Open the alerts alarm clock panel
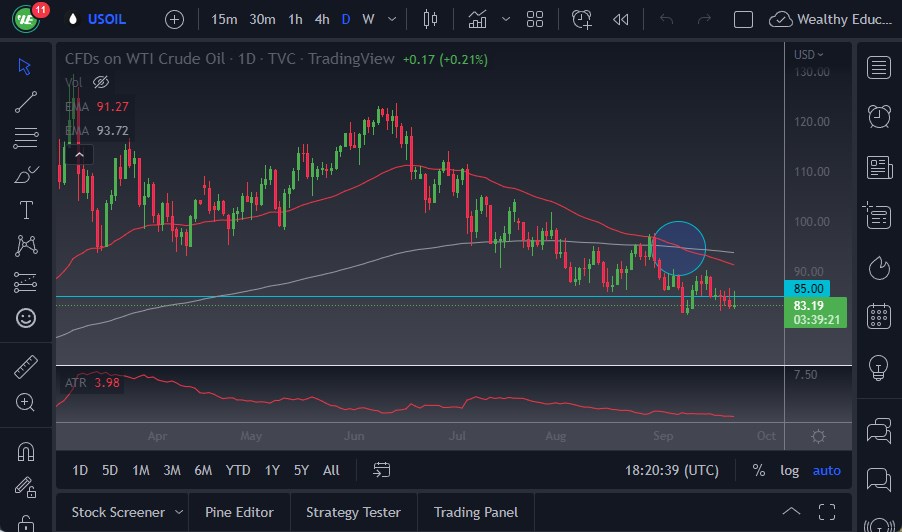This screenshot has width=902, height=532. 879,116
